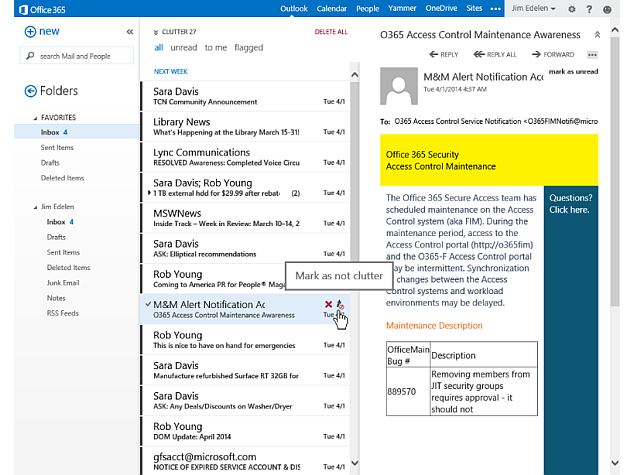635x475 pixels.
Task: Filter messages by unread
Action: click(184, 48)
